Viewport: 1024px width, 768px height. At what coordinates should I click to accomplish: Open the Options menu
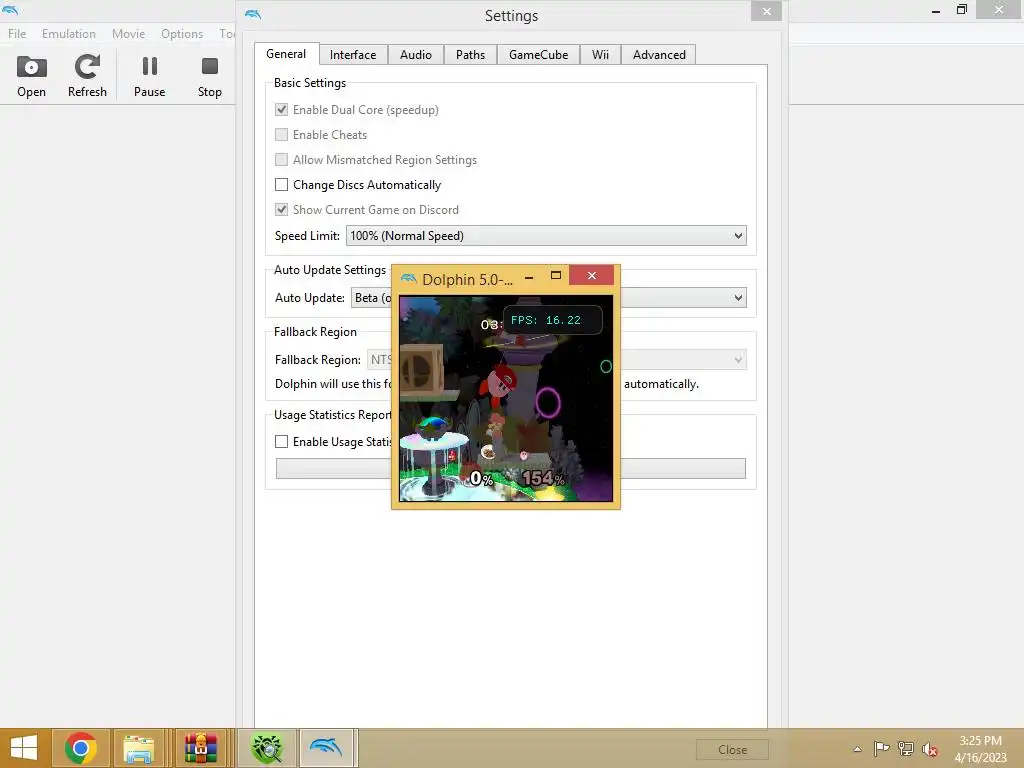182,34
